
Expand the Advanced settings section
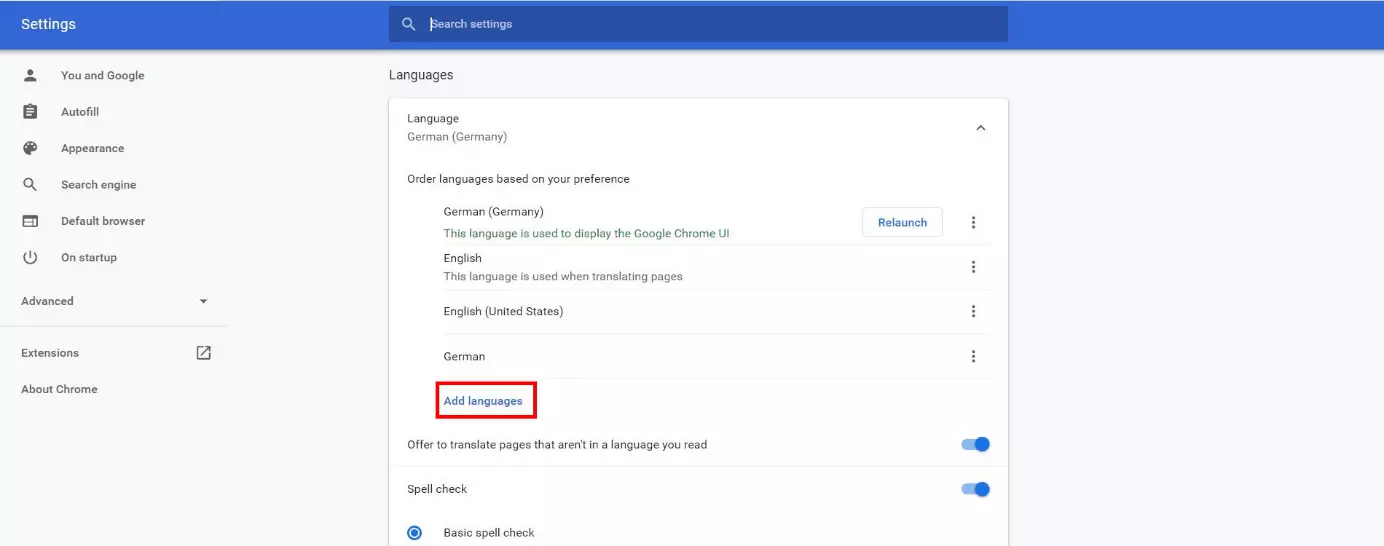click(x=204, y=301)
